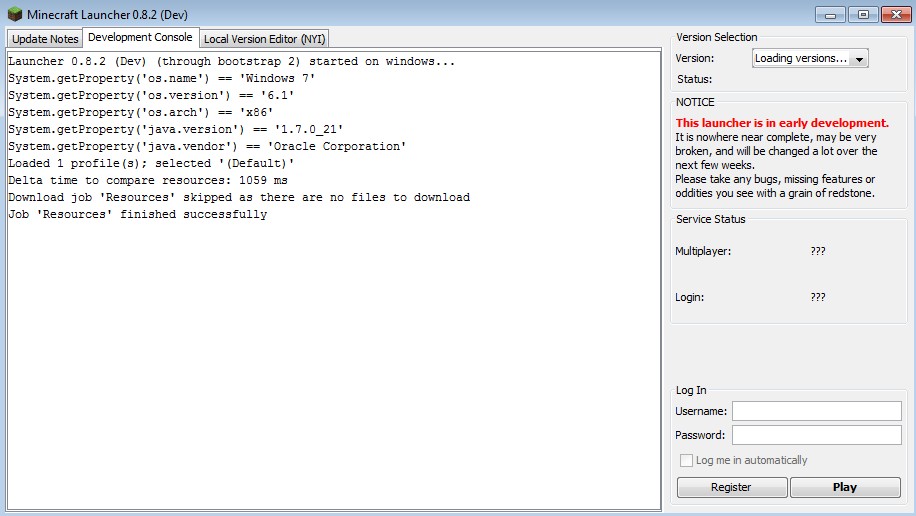The image size is (916, 516).
Task: Click the Multiplayer service status label
Action: click(x=703, y=251)
